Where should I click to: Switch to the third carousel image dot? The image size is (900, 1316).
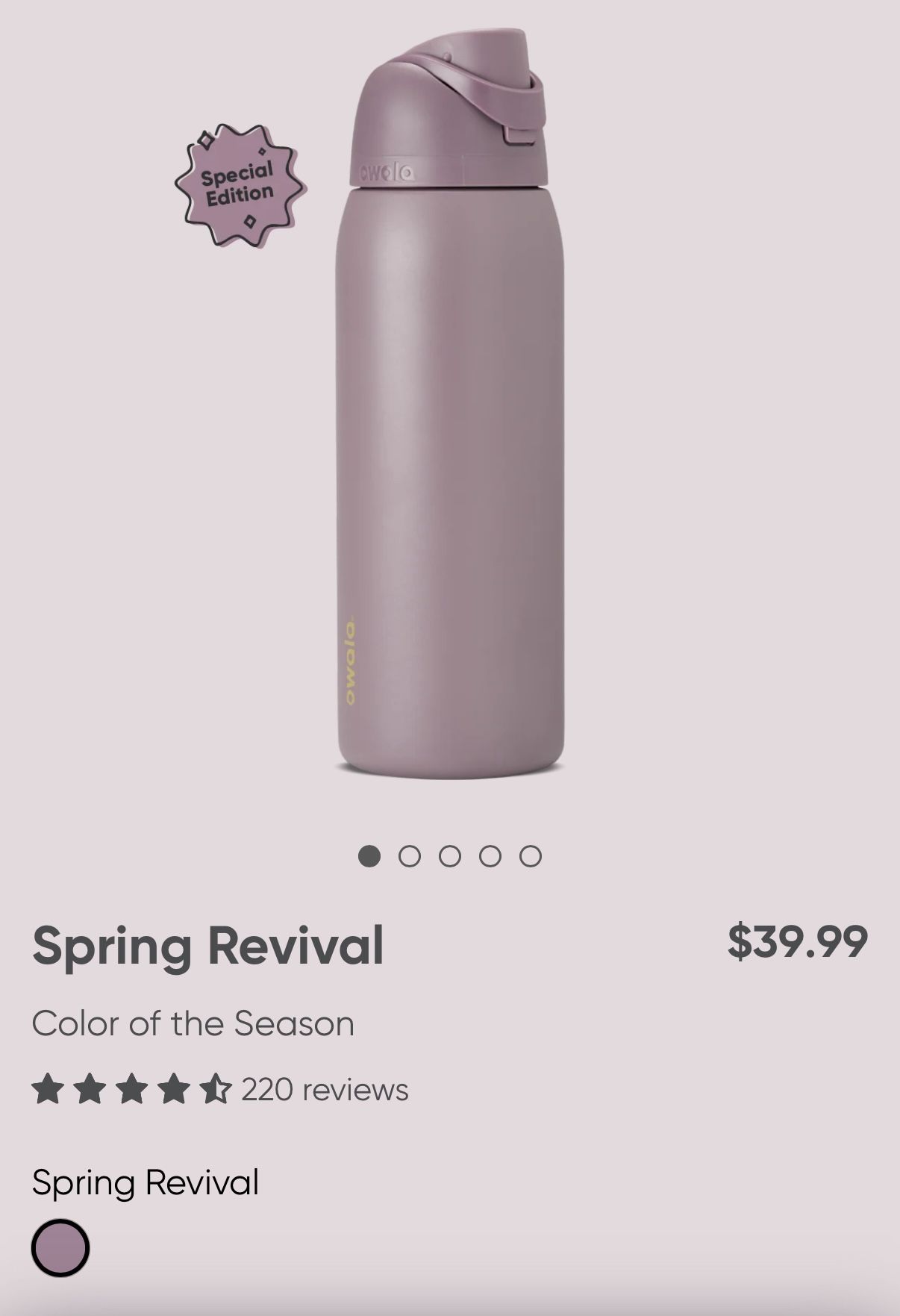coord(450,856)
